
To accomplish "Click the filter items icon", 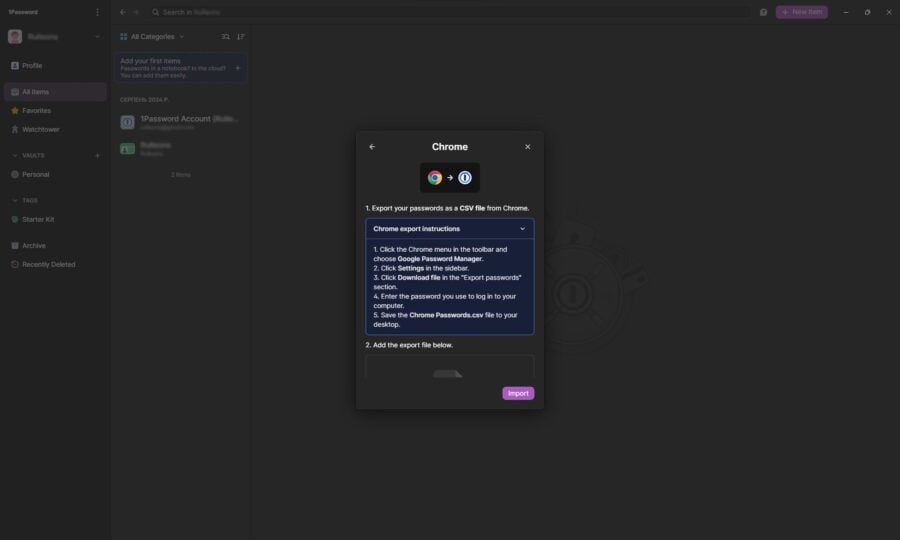I will (x=226, y=37).
